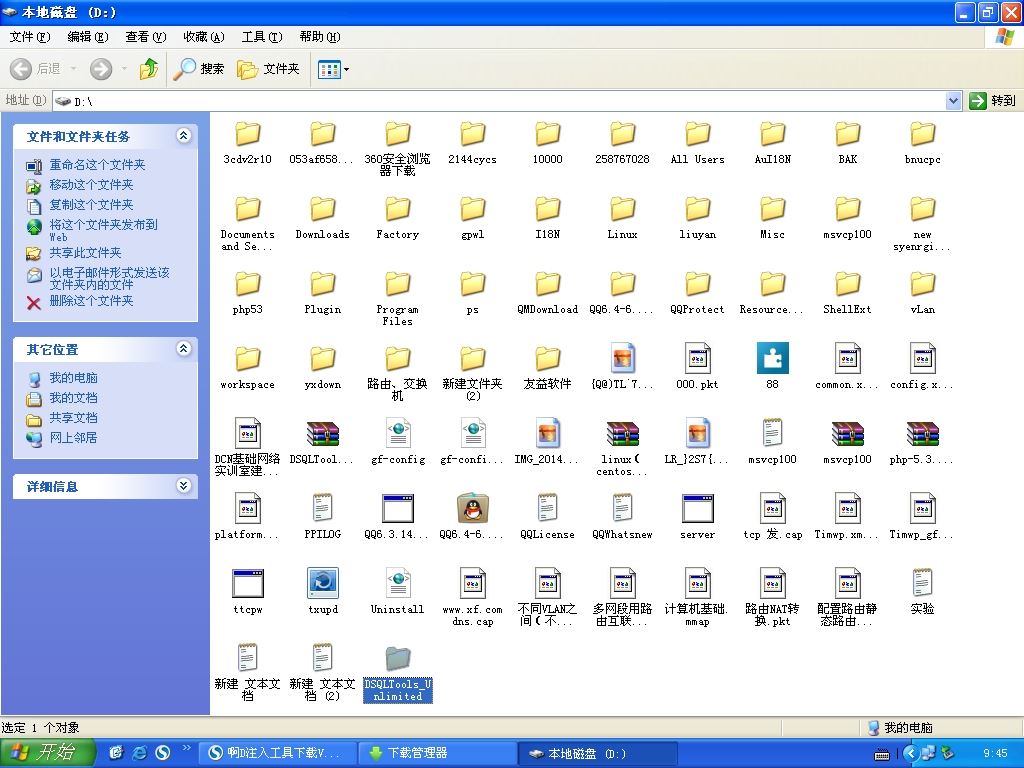Click 将这个文件夹发布到 Web link
The image size is (1024, 768).
click(x=103, y=230)
